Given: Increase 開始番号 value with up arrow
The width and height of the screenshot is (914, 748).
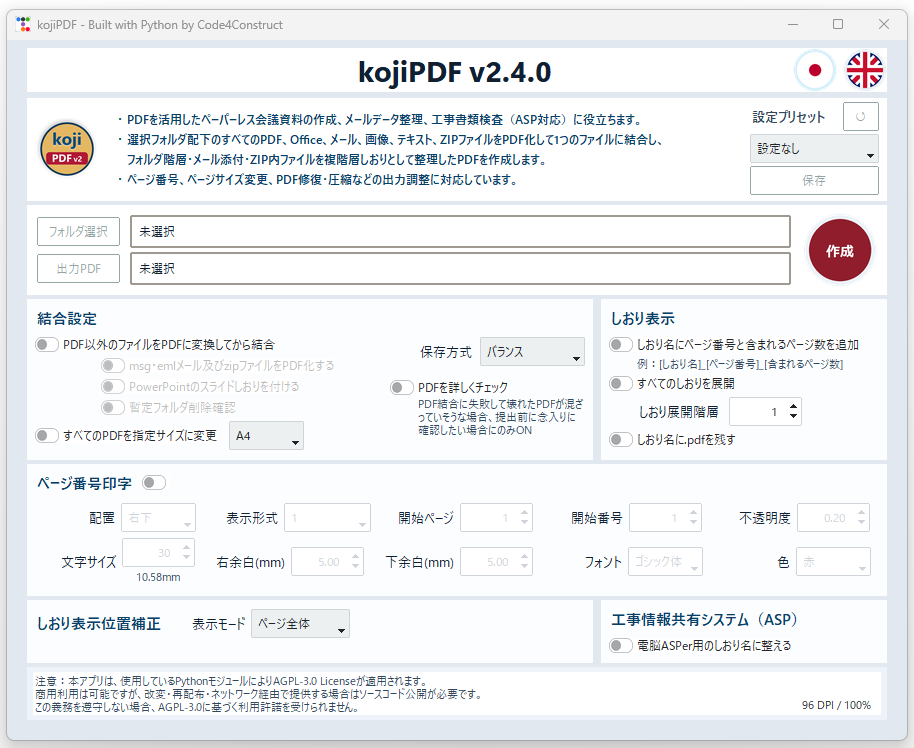Looking at the screenshot, I should (x=693, y=513).
